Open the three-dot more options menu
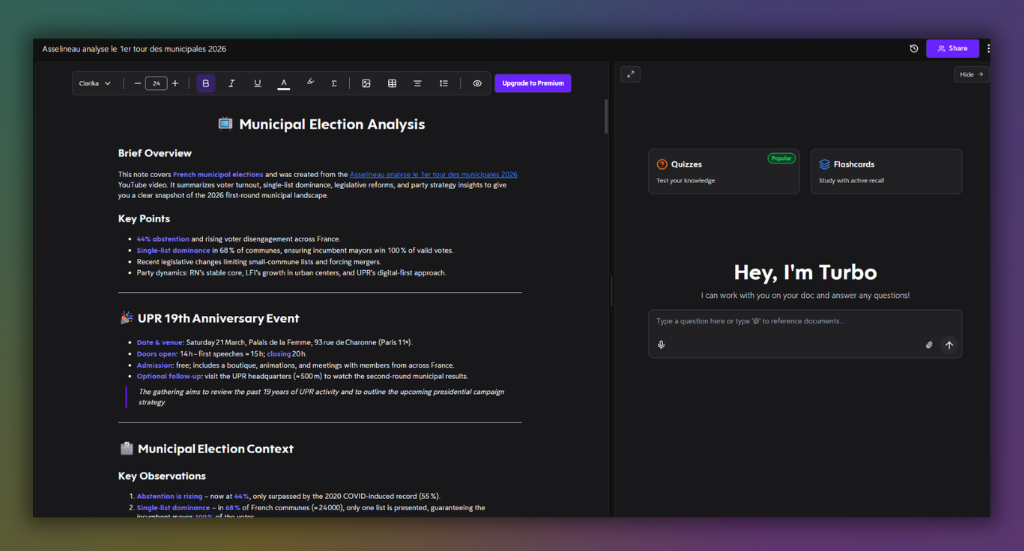This screenshot has width=1024, height=551. pos(988,48)
